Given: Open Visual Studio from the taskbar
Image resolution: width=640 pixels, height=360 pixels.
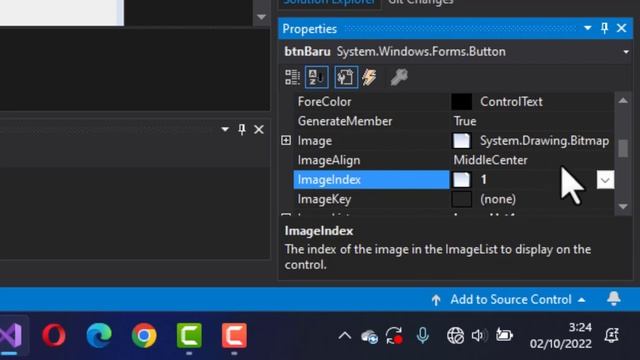Looking at the screenshot, I should (x=11, y=335).
